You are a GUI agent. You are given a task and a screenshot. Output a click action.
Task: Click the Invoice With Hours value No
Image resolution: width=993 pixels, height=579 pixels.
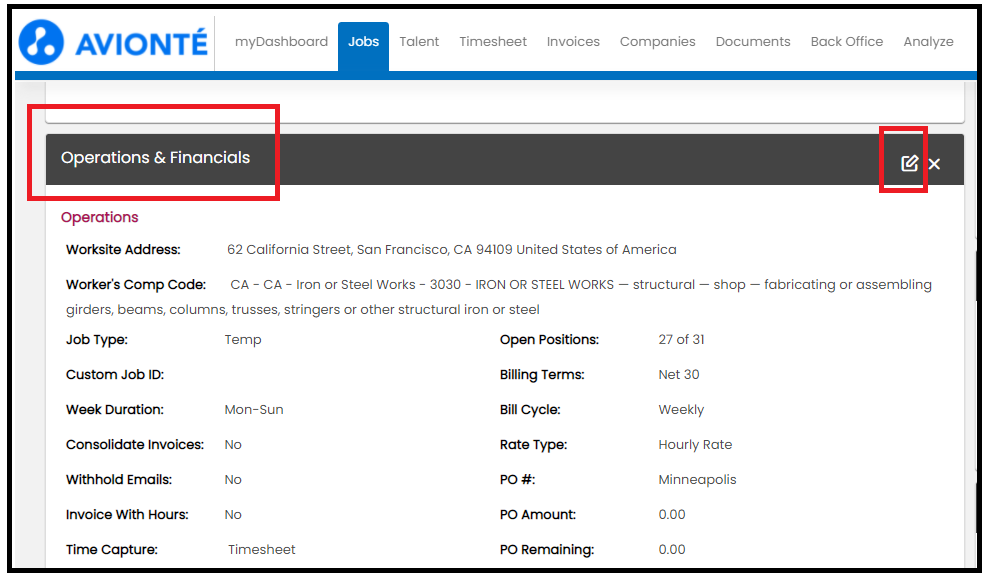[233, 514]
